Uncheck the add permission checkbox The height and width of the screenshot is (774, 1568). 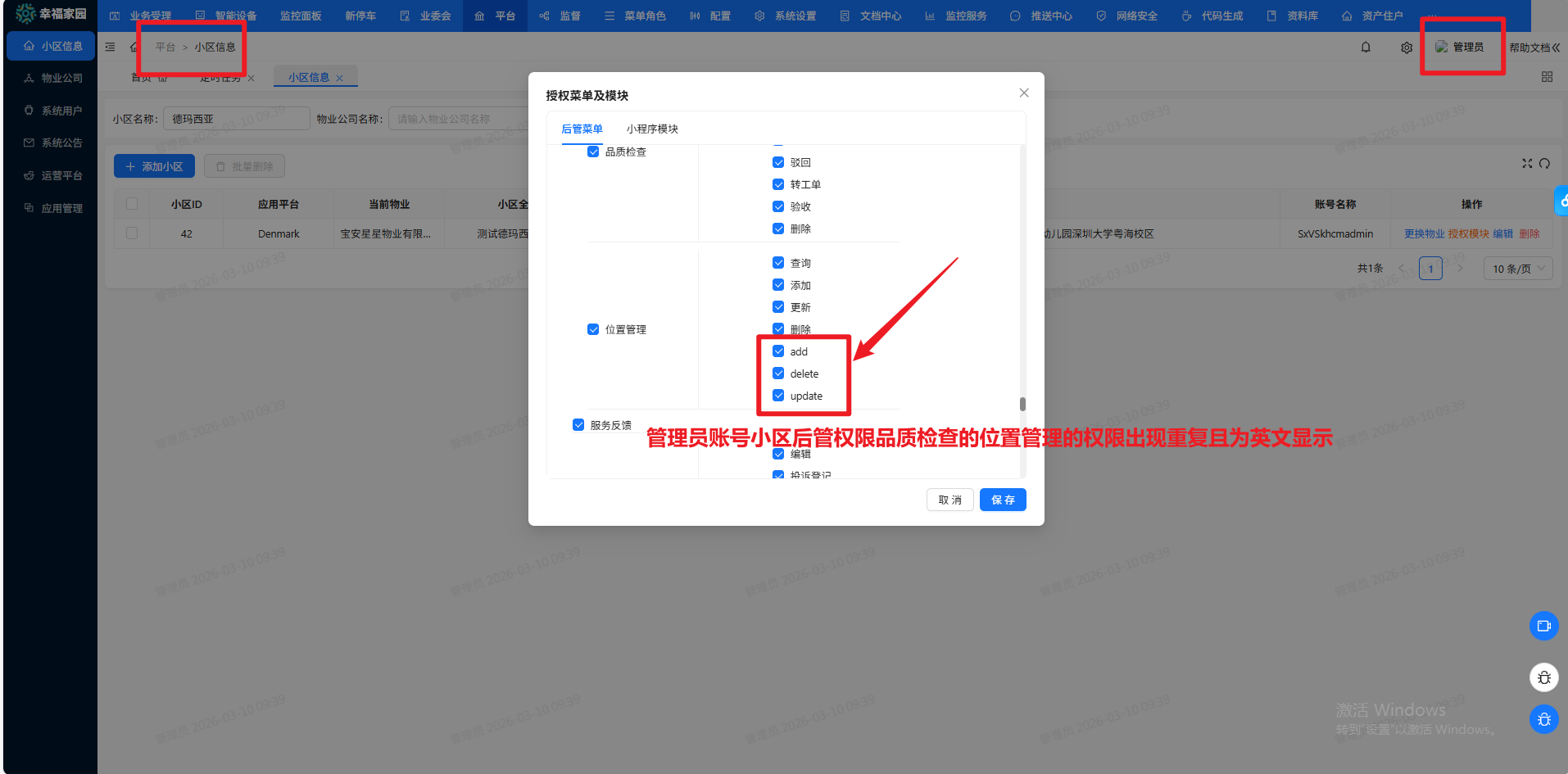click(x=778, y=351)
